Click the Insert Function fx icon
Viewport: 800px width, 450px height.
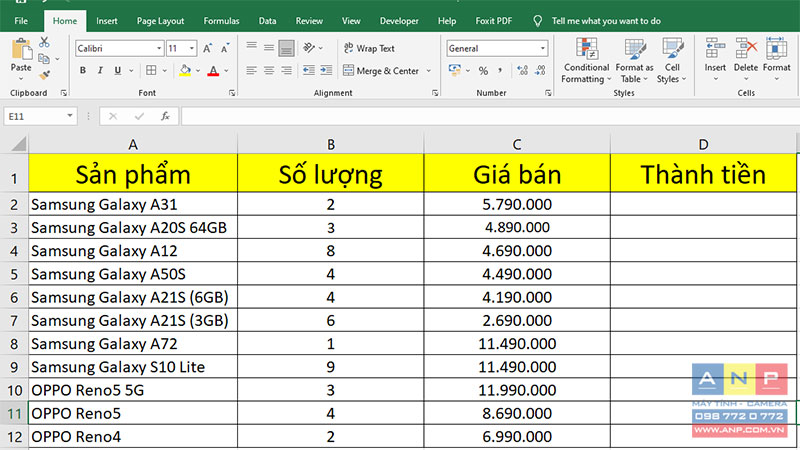165,116
